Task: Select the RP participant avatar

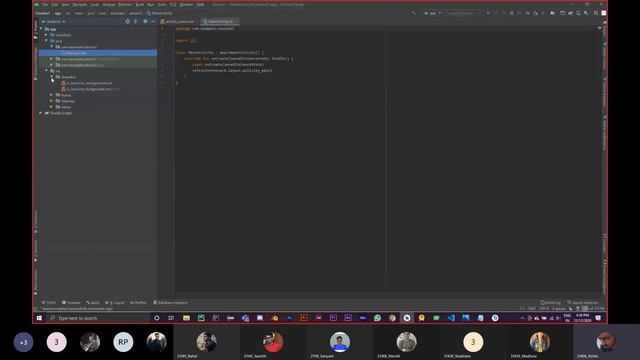Action: coord(123,342)
